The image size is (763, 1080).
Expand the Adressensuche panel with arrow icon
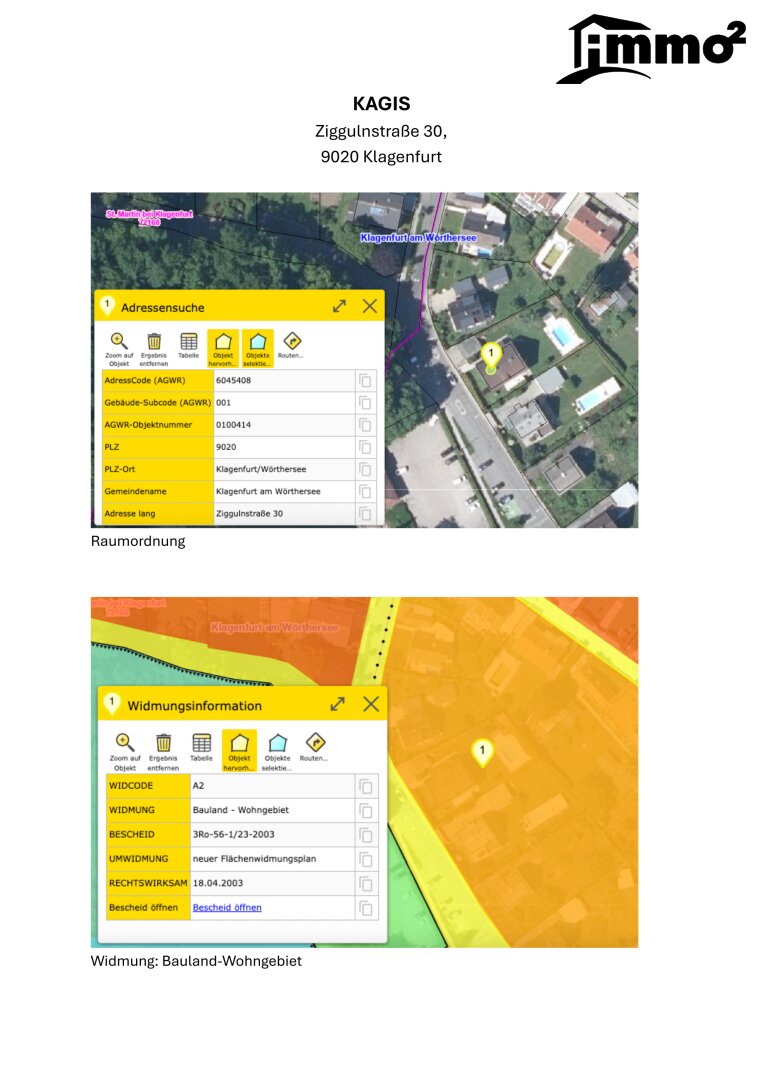[339, 306]
